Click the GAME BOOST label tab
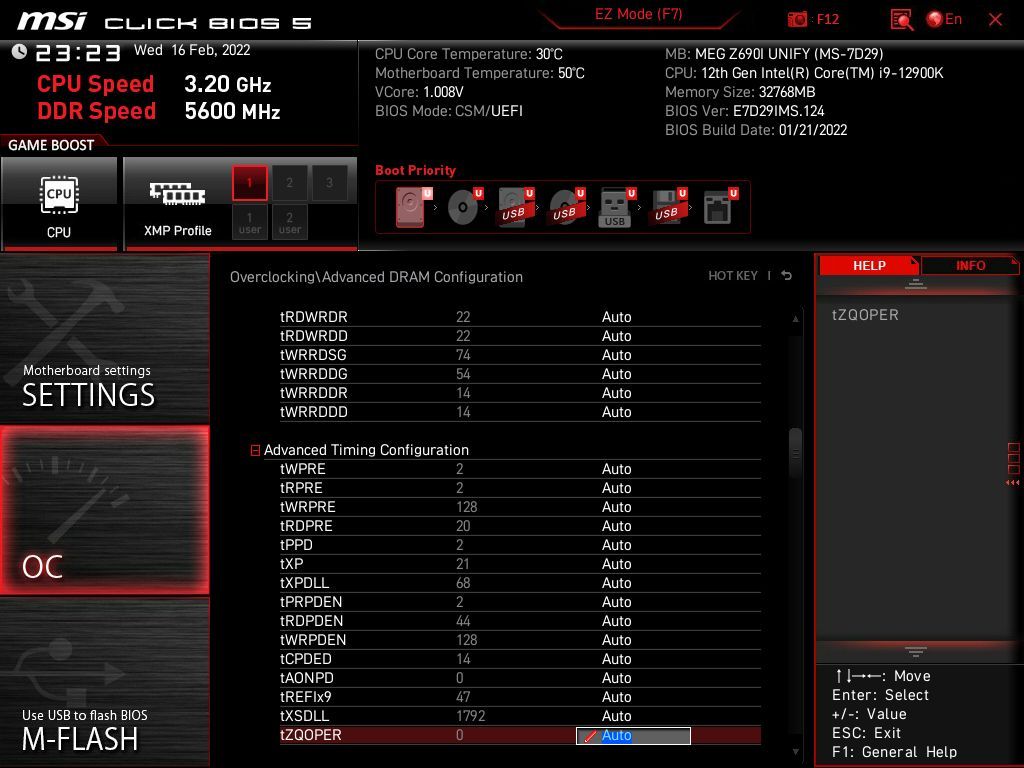The image size is (1024, 768). (x=51, y=145)
